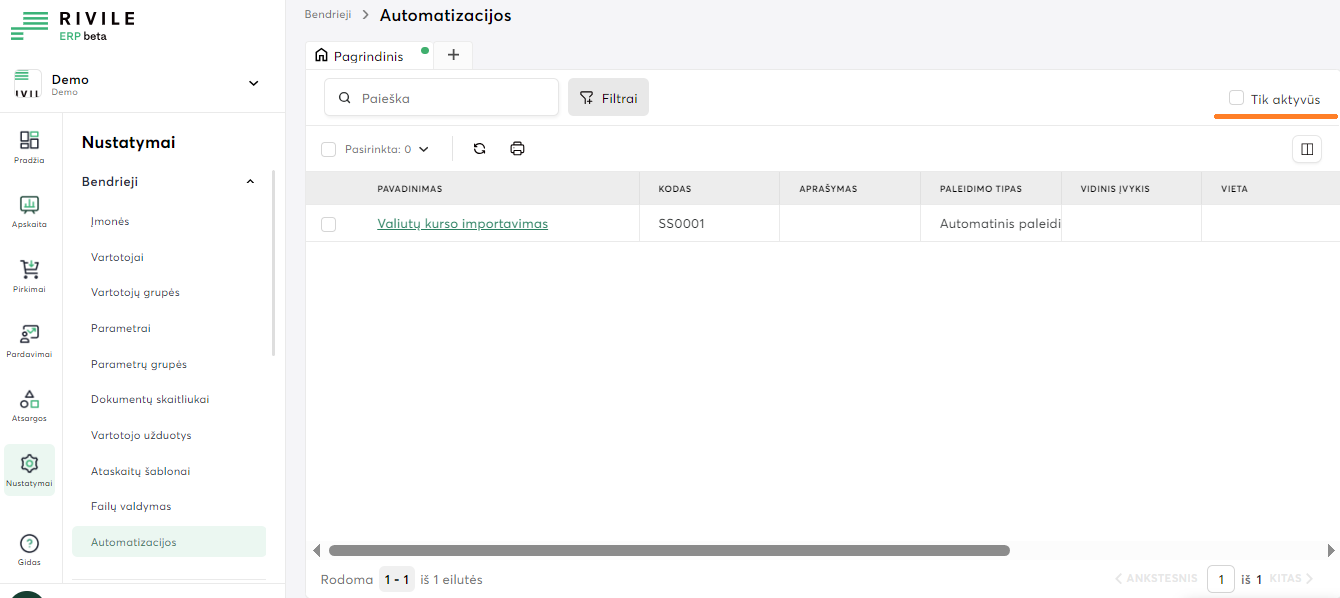The width and height of the screenshot is (1340, 598).
Task: Open the Apskaita accounting module icon
Action: tap(29, 205)
